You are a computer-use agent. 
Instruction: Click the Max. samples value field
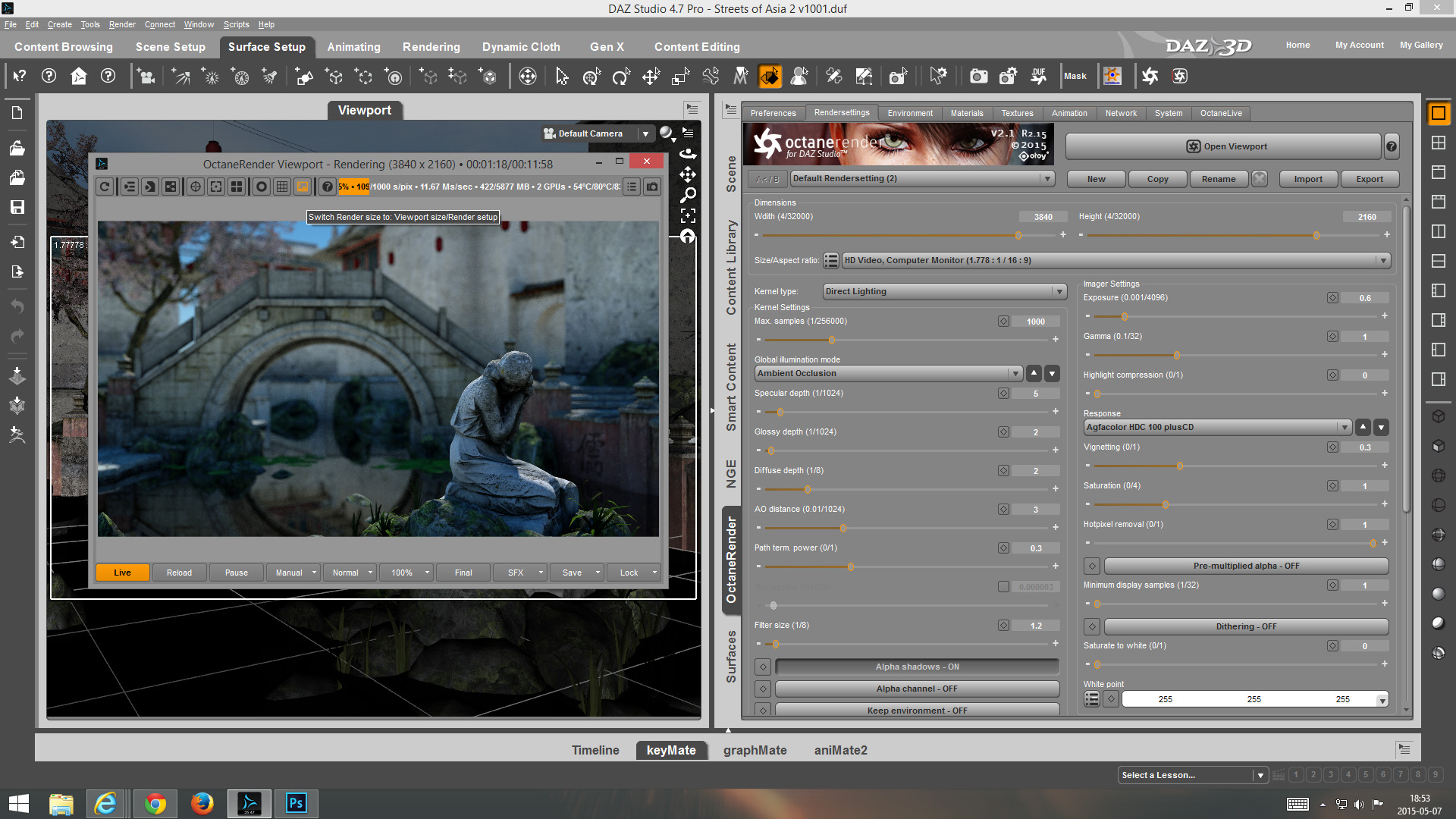[x=1035, y=322]
